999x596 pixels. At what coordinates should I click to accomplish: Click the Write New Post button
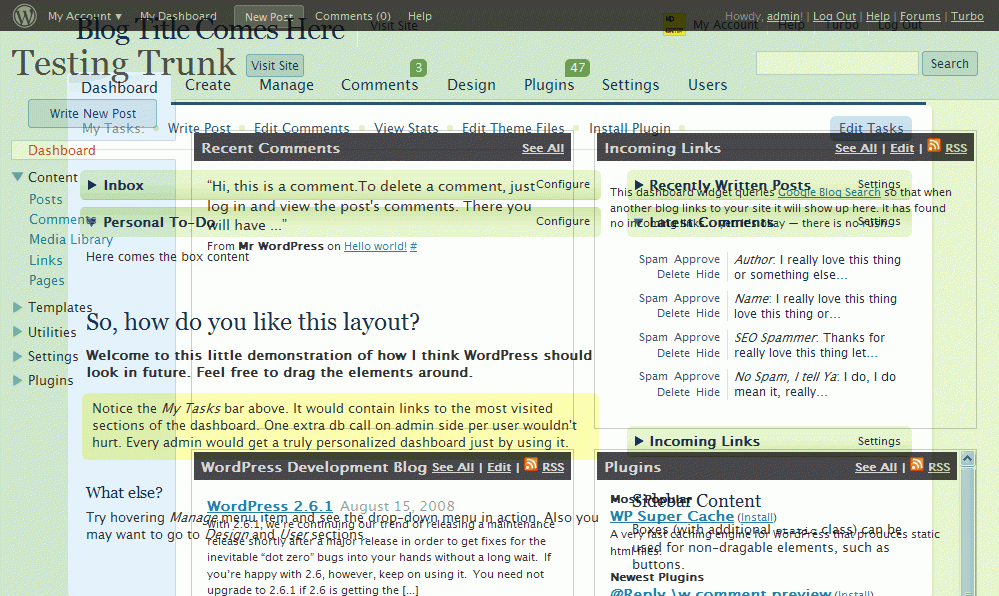tap(91, 113)
